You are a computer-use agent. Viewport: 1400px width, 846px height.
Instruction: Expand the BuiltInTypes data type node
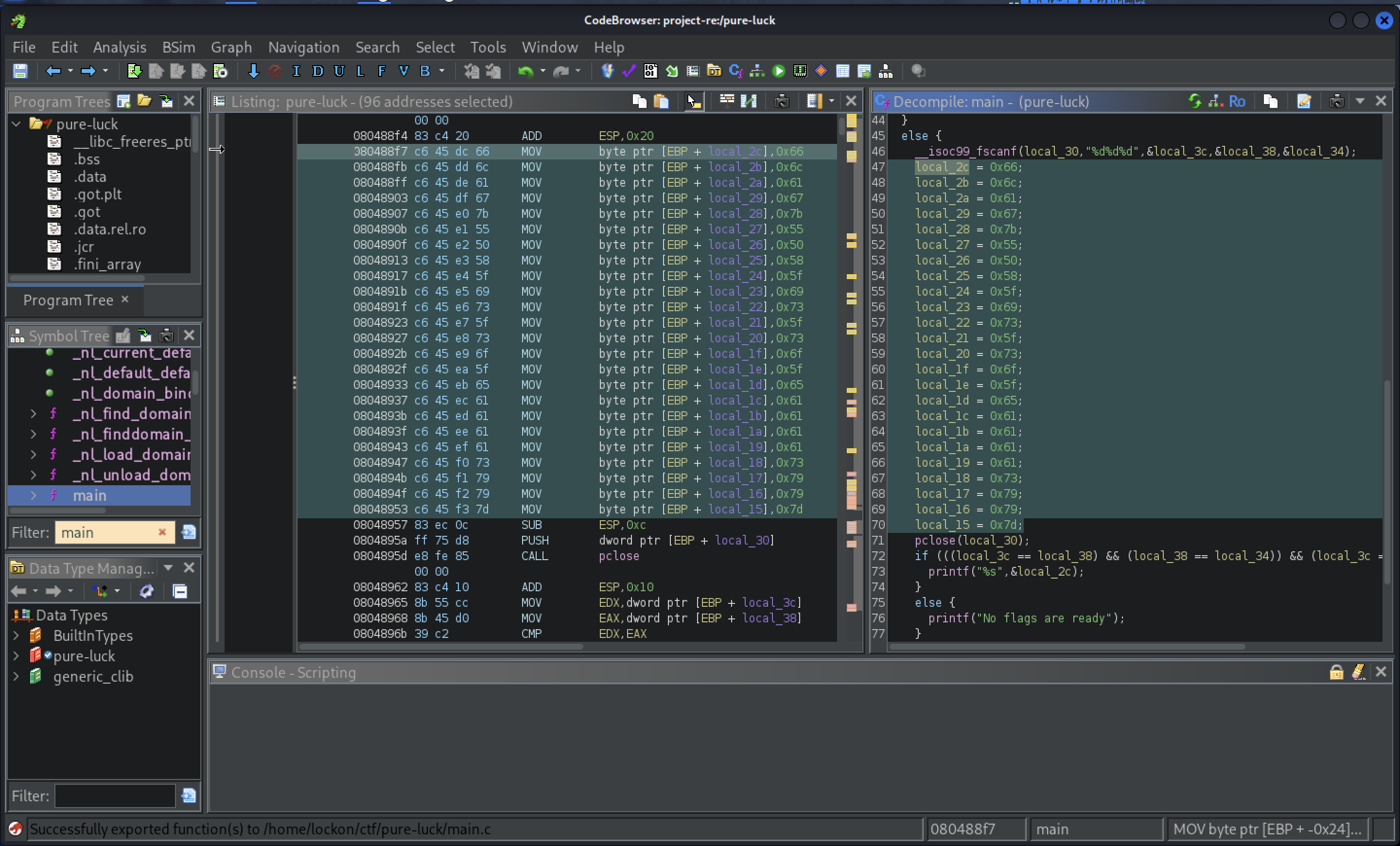coord(17,635)
